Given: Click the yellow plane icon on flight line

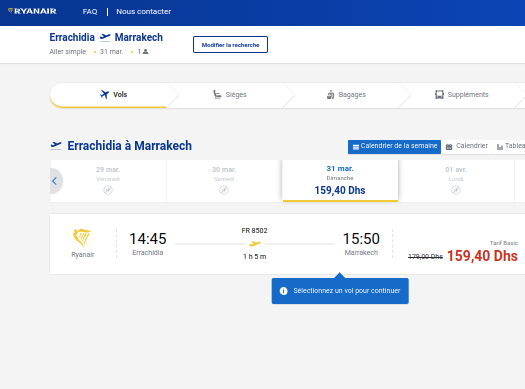Looking at the screenshot, I should point(255,244).
